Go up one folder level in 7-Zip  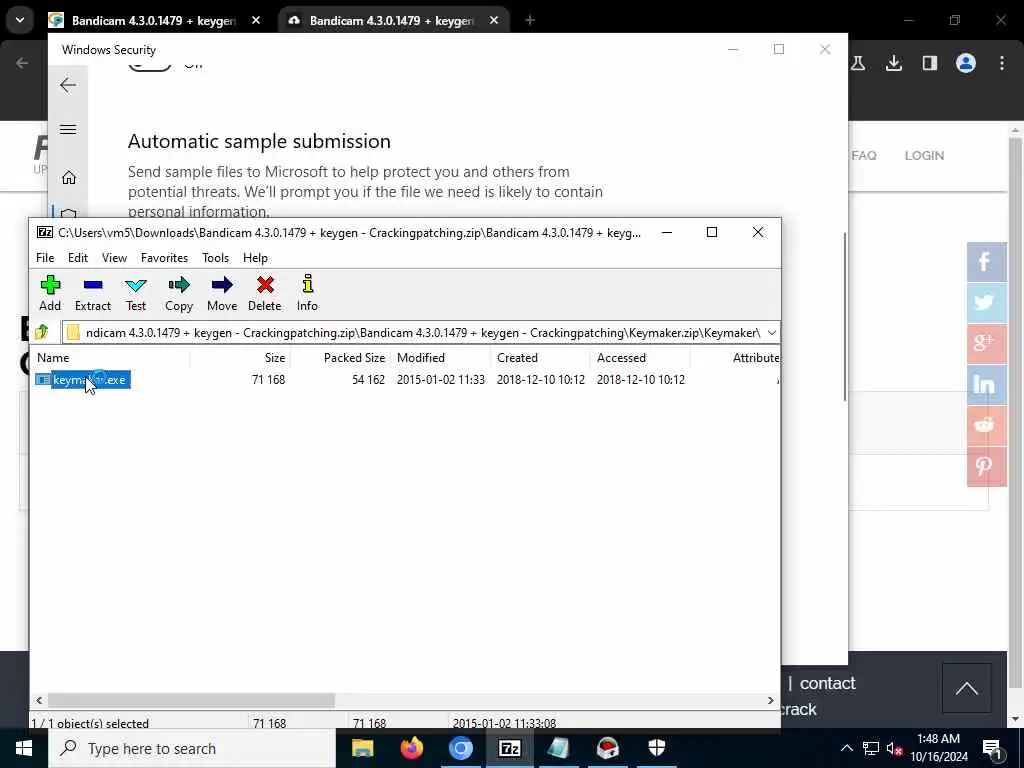[42, 332]
